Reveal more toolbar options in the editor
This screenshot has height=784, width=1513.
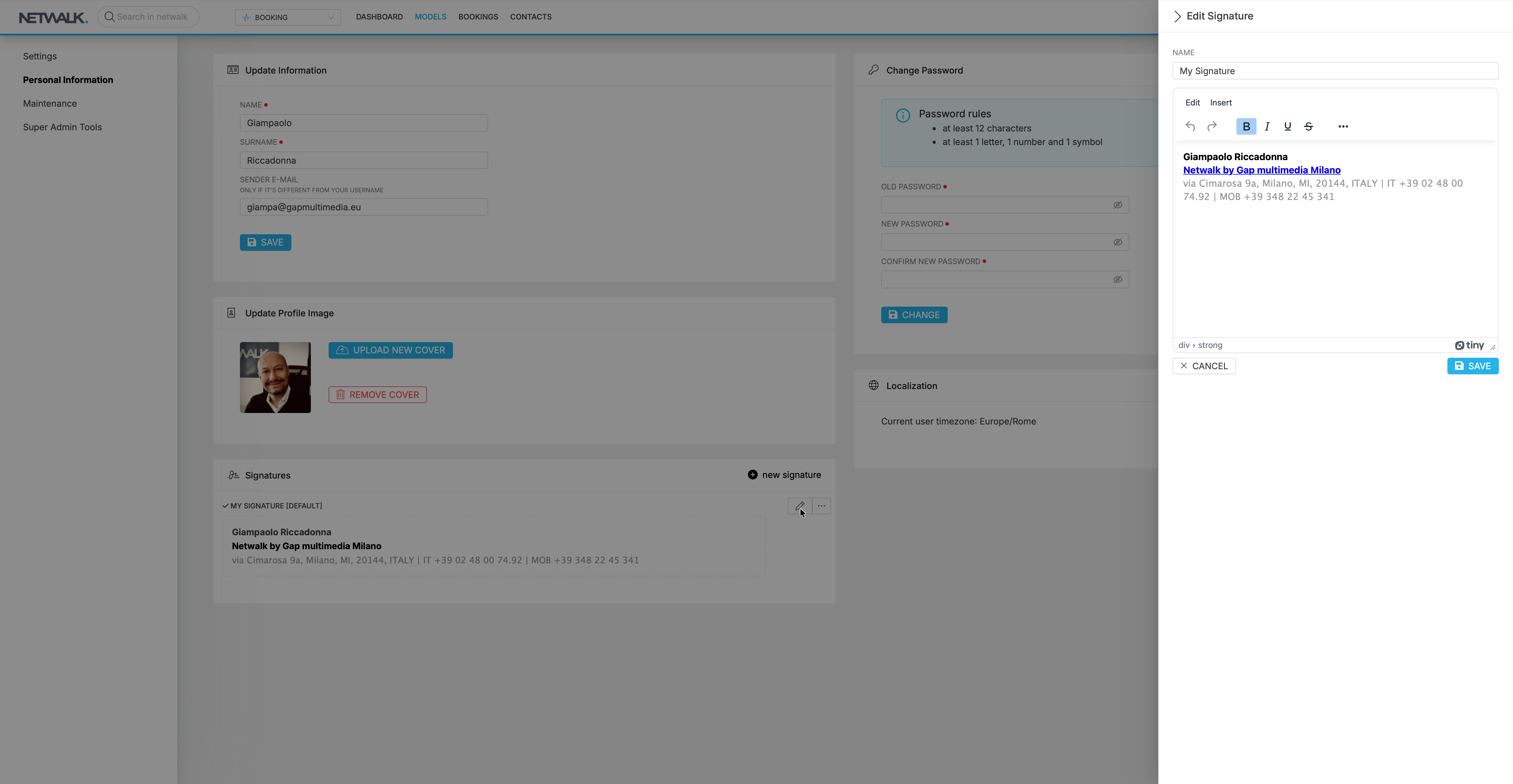(x=1343, y=126)
